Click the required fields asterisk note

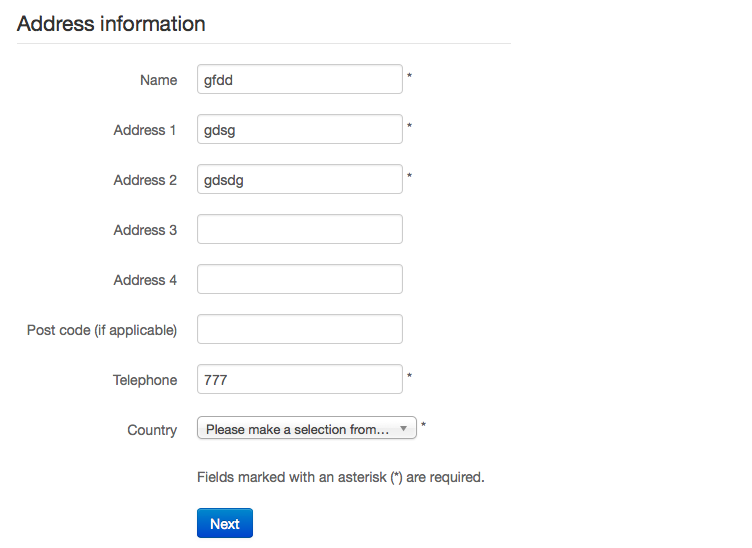click(341, 477)
